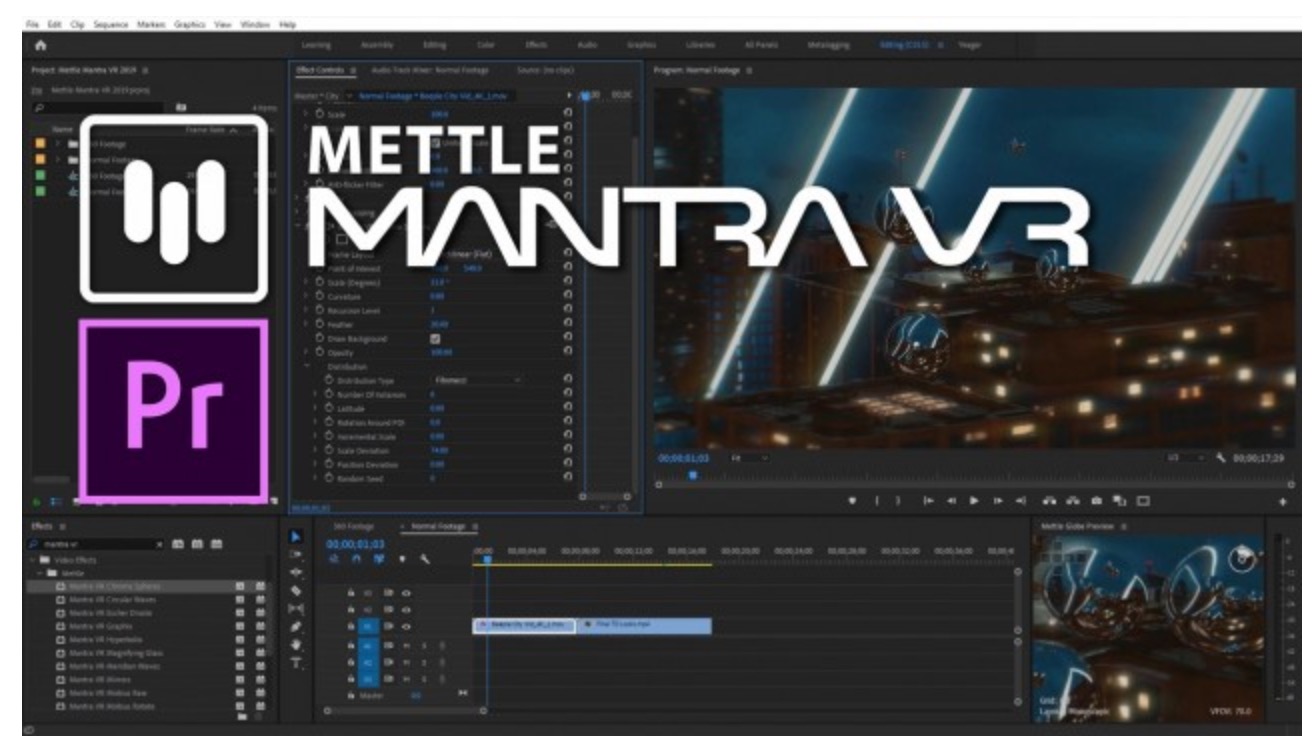Select the Type tool
This screenshot has height=756, width=1316.
tap(296, 662)
